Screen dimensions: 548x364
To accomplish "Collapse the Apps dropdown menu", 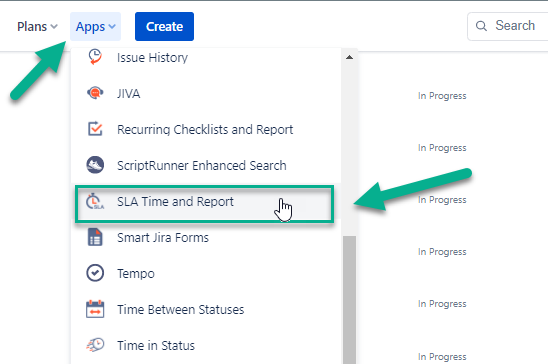I will tap(95, 27).
